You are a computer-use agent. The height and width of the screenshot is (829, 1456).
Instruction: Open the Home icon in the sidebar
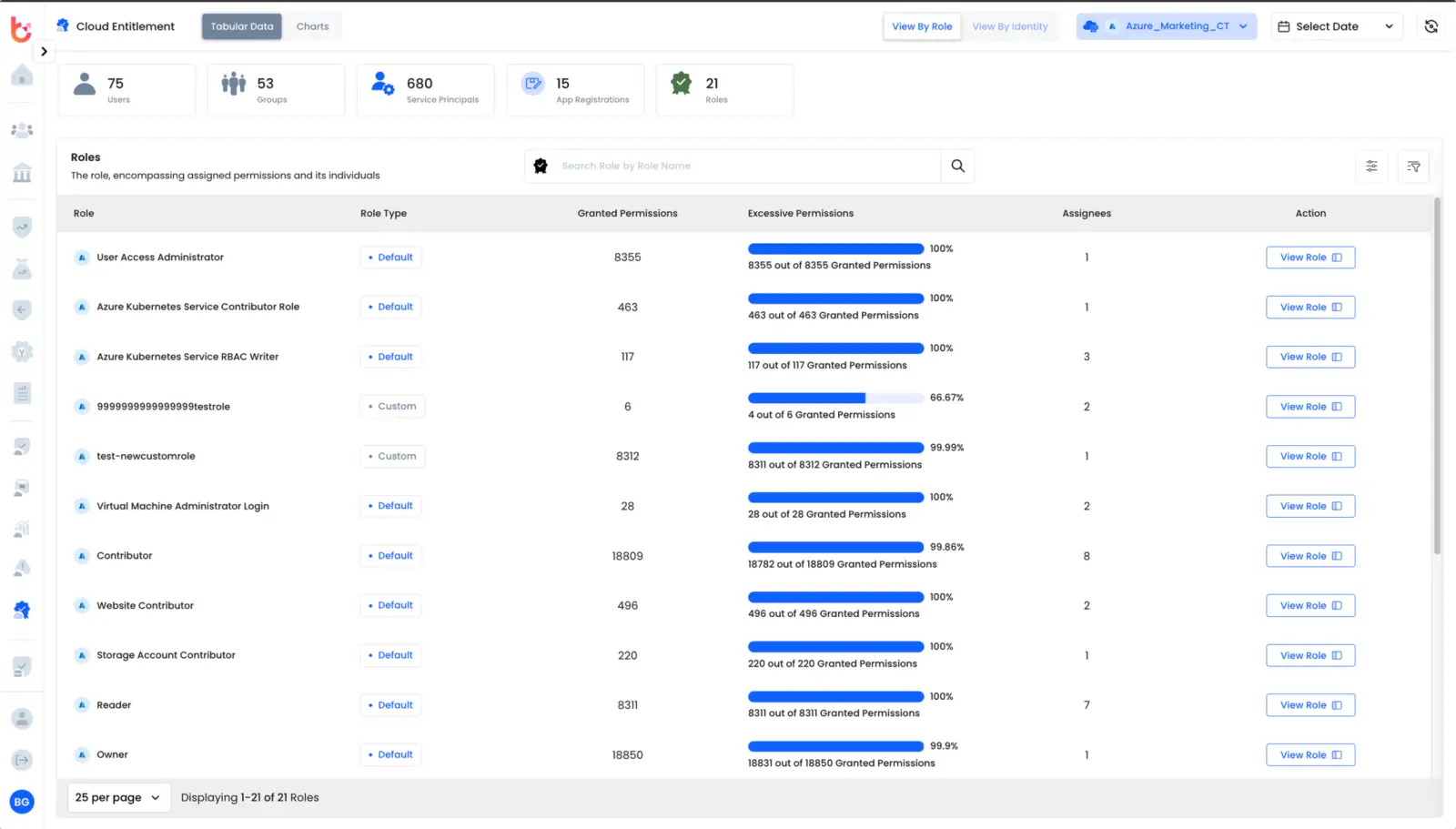coord(21,76)
